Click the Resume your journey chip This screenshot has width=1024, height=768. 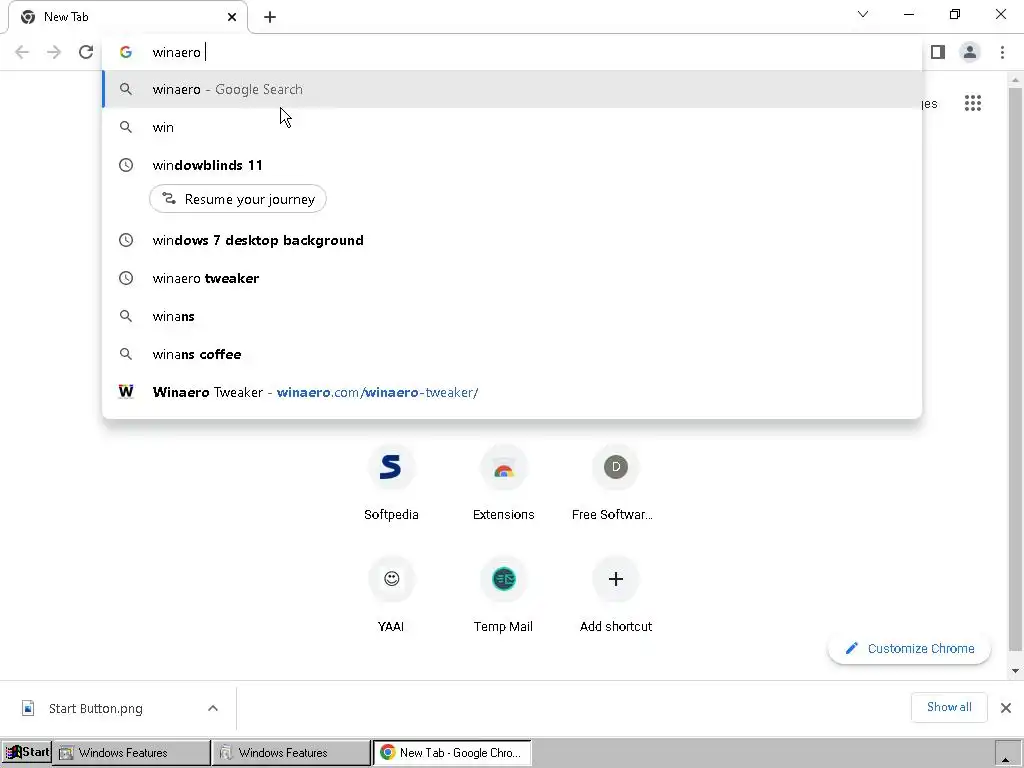(x=238, y=199)
